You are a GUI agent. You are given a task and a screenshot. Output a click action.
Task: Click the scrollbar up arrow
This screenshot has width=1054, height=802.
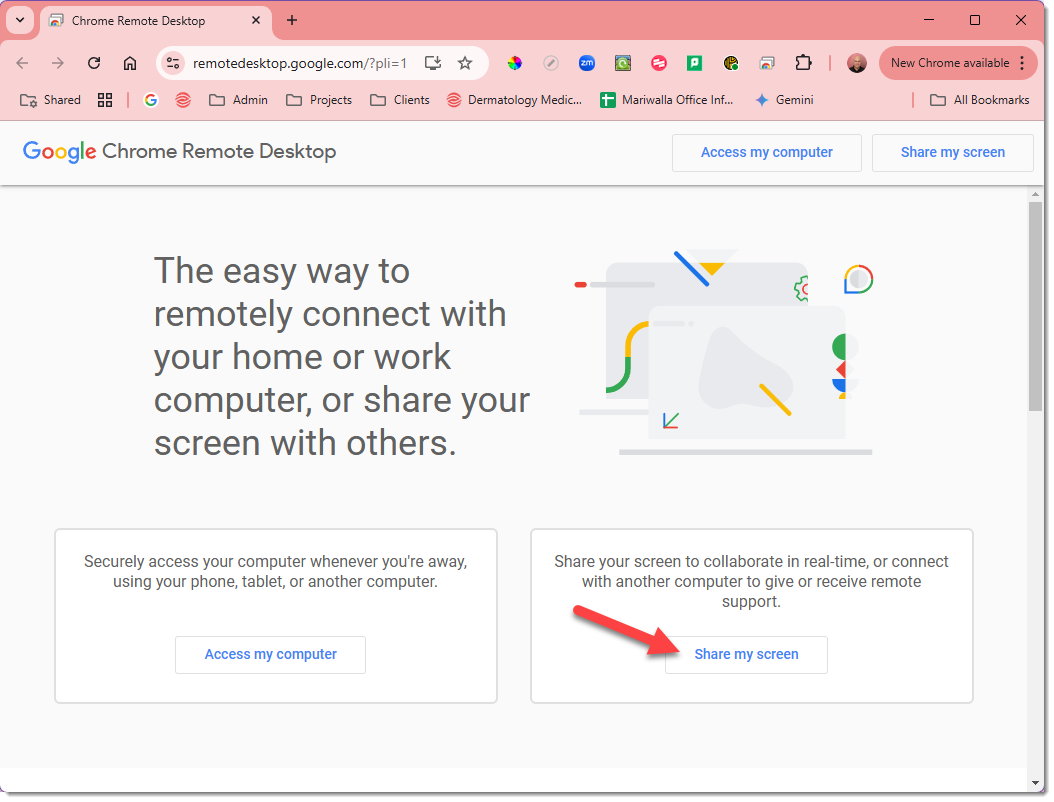(x=1035, y=194)
